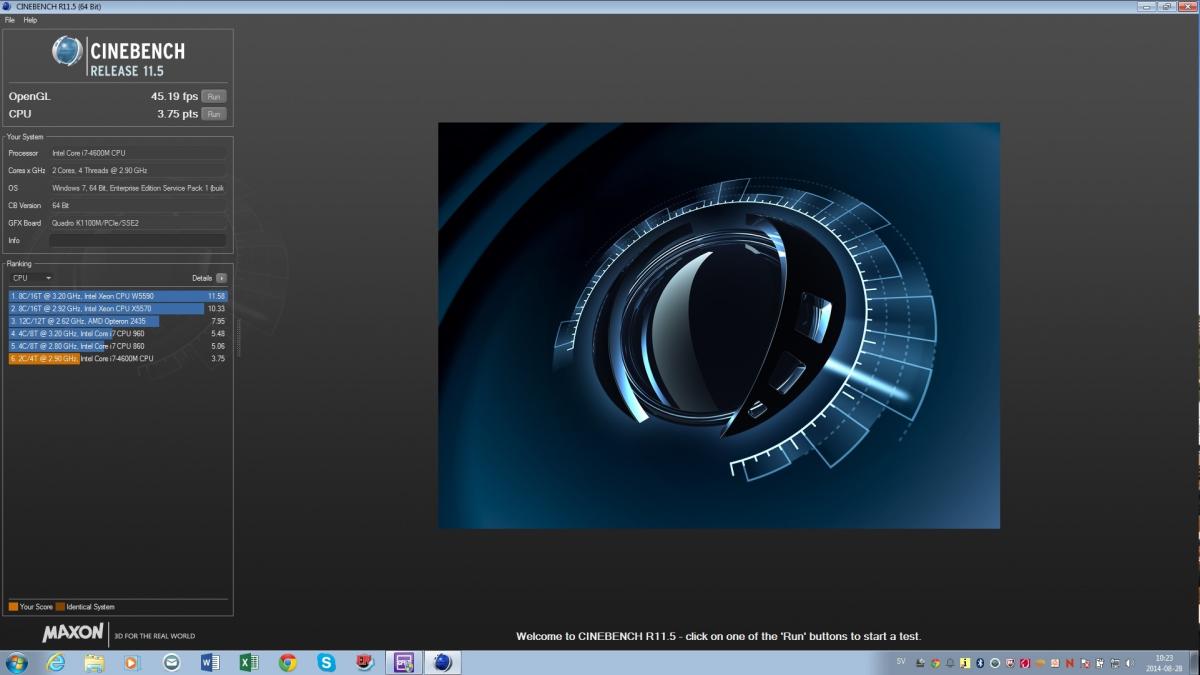This screenshot has width=1200, height=675.
Task: Click the orange N tray icon
Action: point(1070,663)
